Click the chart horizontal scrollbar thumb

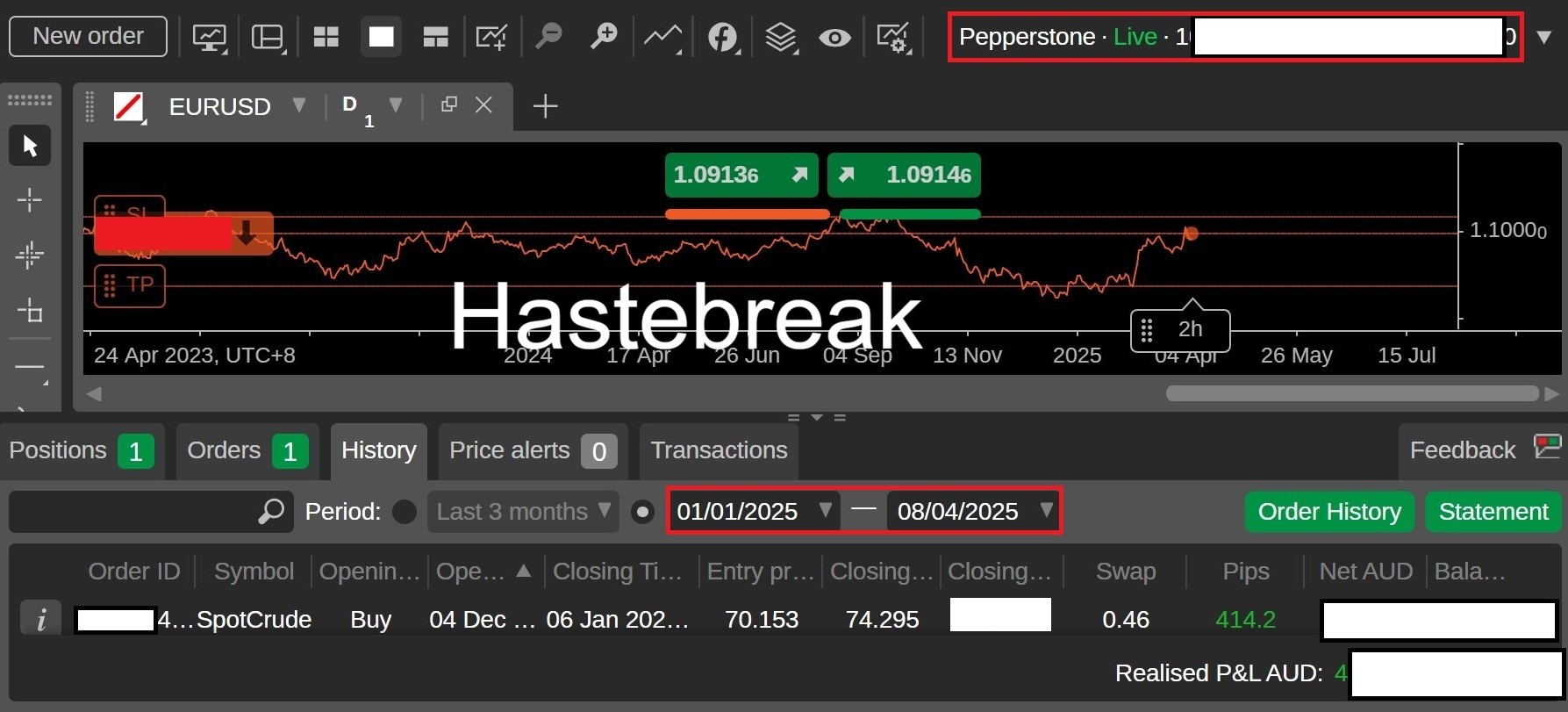[1352, 393]
